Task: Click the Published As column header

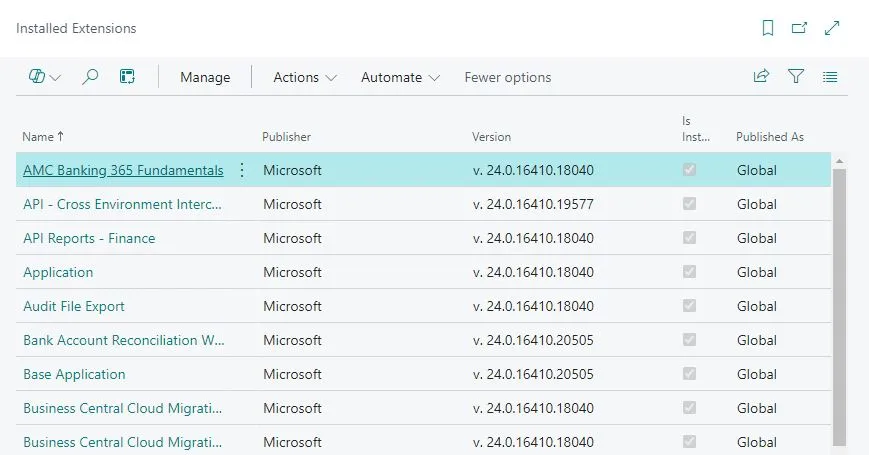Action: click(770, 136)
